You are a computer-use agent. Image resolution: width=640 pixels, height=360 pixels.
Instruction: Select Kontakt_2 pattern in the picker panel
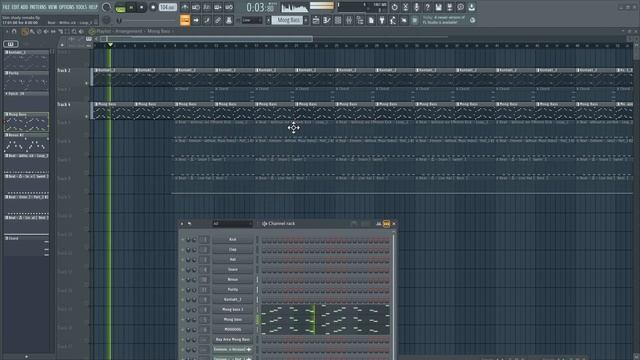tap(27, 61)
